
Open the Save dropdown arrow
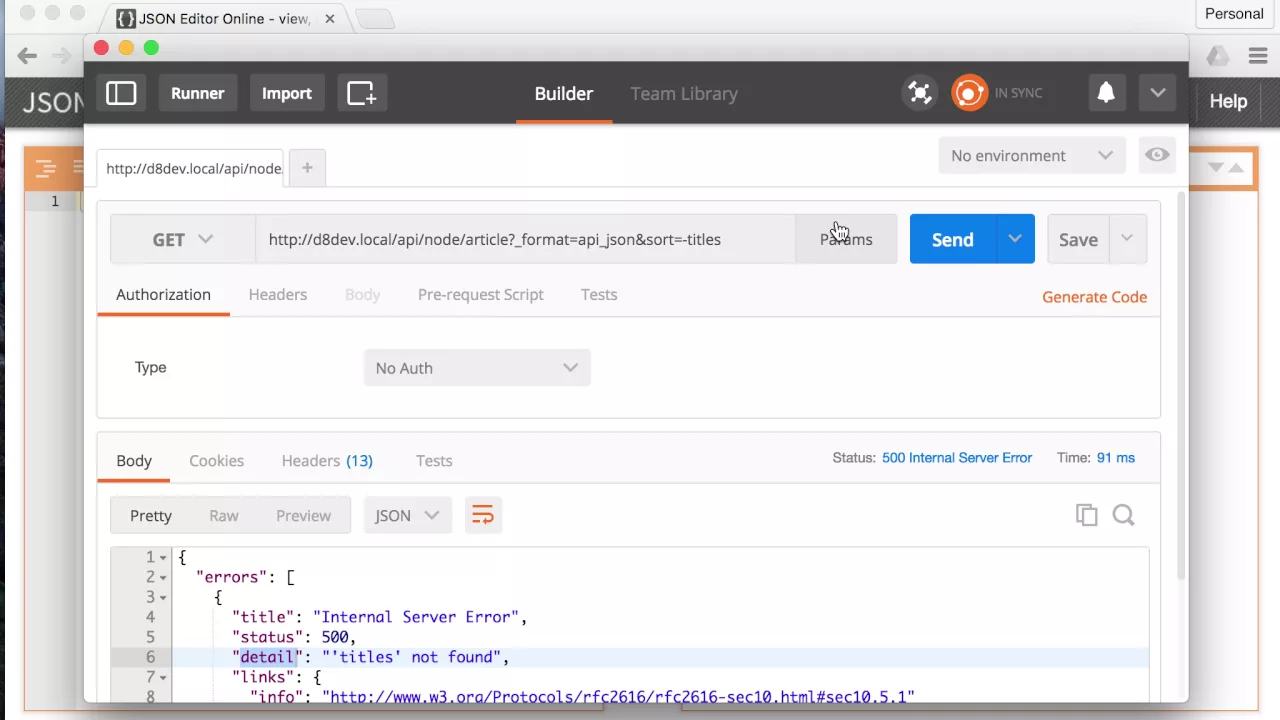coord(1127,239)
